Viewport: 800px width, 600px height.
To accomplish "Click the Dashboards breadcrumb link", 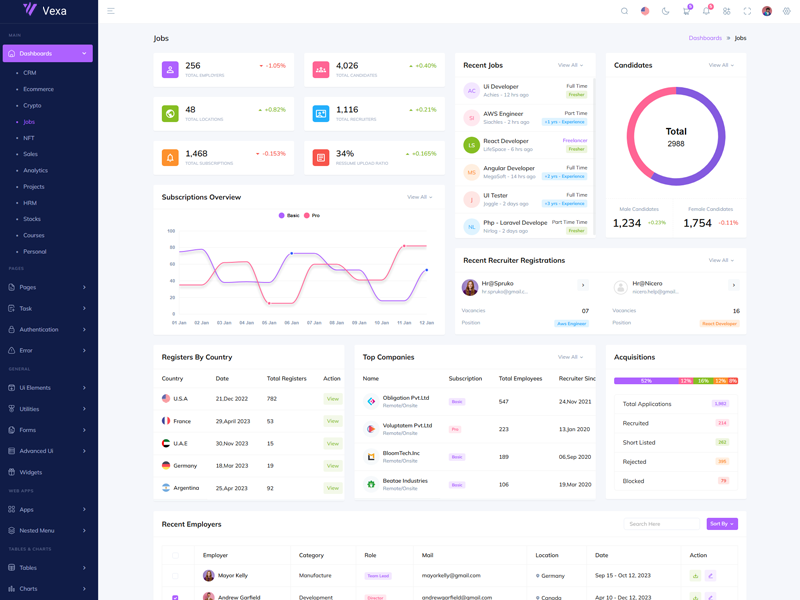I will point(705,38).
